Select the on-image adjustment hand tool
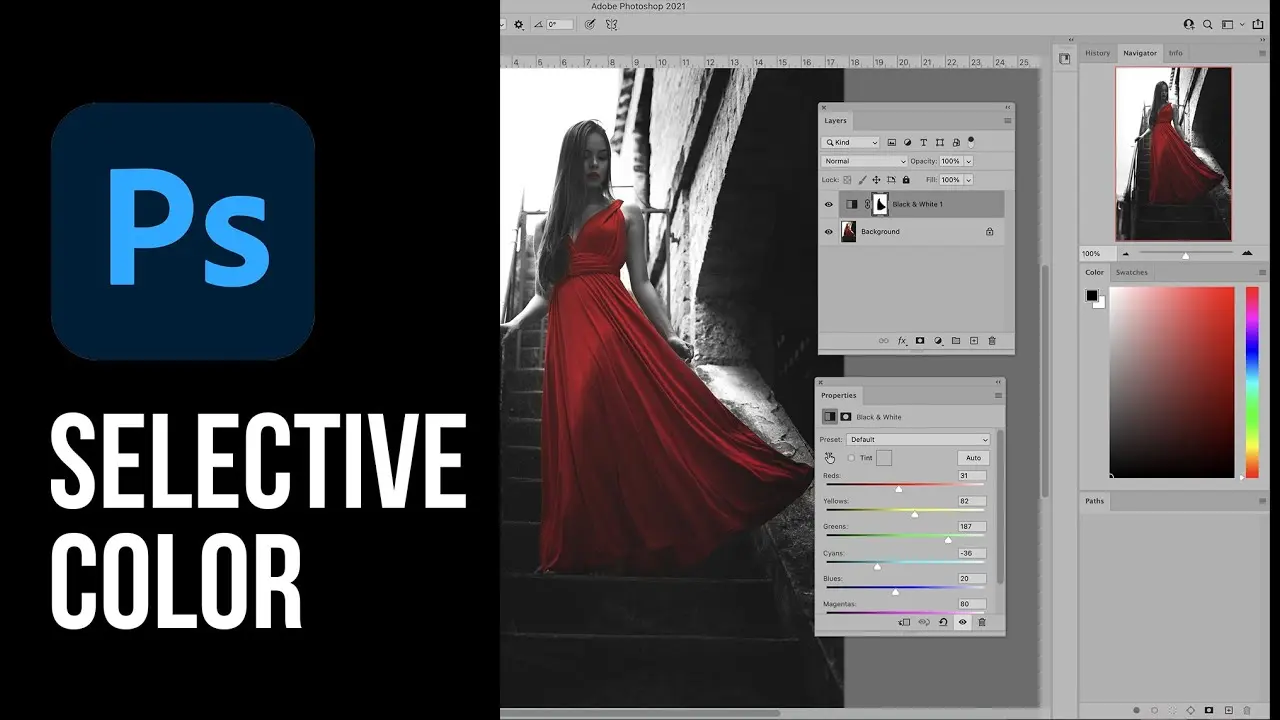This screenshot has width=1280, height=720. (x=830, y=457)
